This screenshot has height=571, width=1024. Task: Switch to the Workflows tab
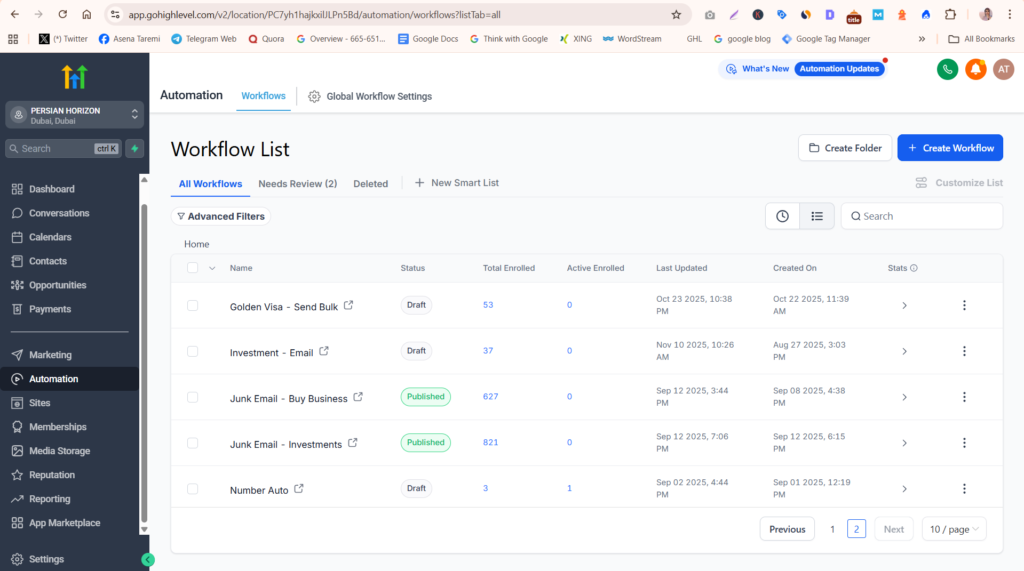pyautogui.click(x=263, y=96)
